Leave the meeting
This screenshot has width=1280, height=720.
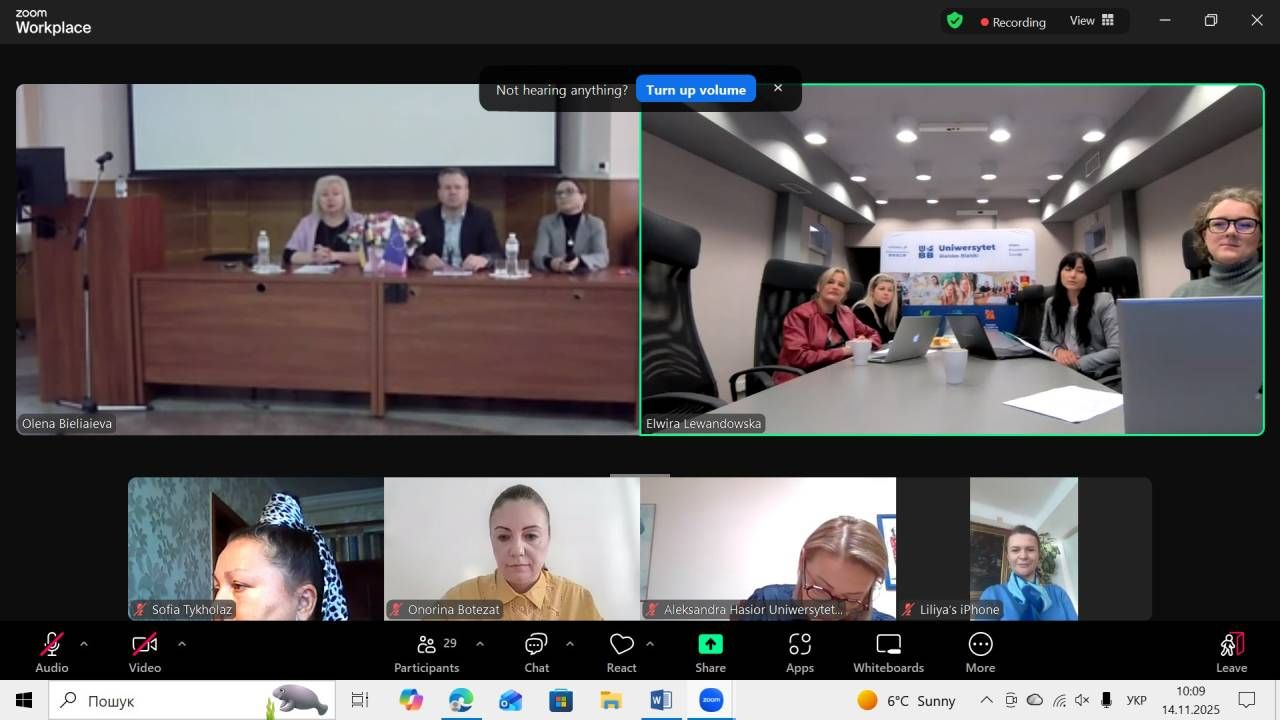pyautogui.click(x=1231, y=652)
